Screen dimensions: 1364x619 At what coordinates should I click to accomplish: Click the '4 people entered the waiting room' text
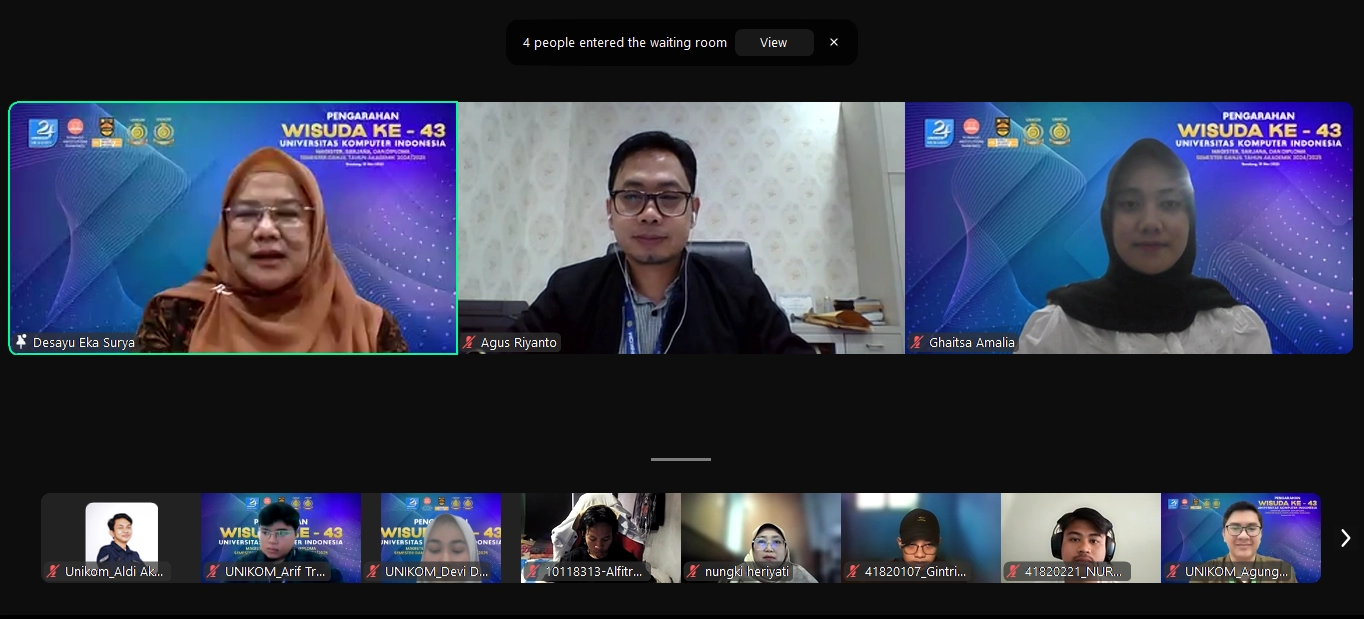tap(625, 43)
